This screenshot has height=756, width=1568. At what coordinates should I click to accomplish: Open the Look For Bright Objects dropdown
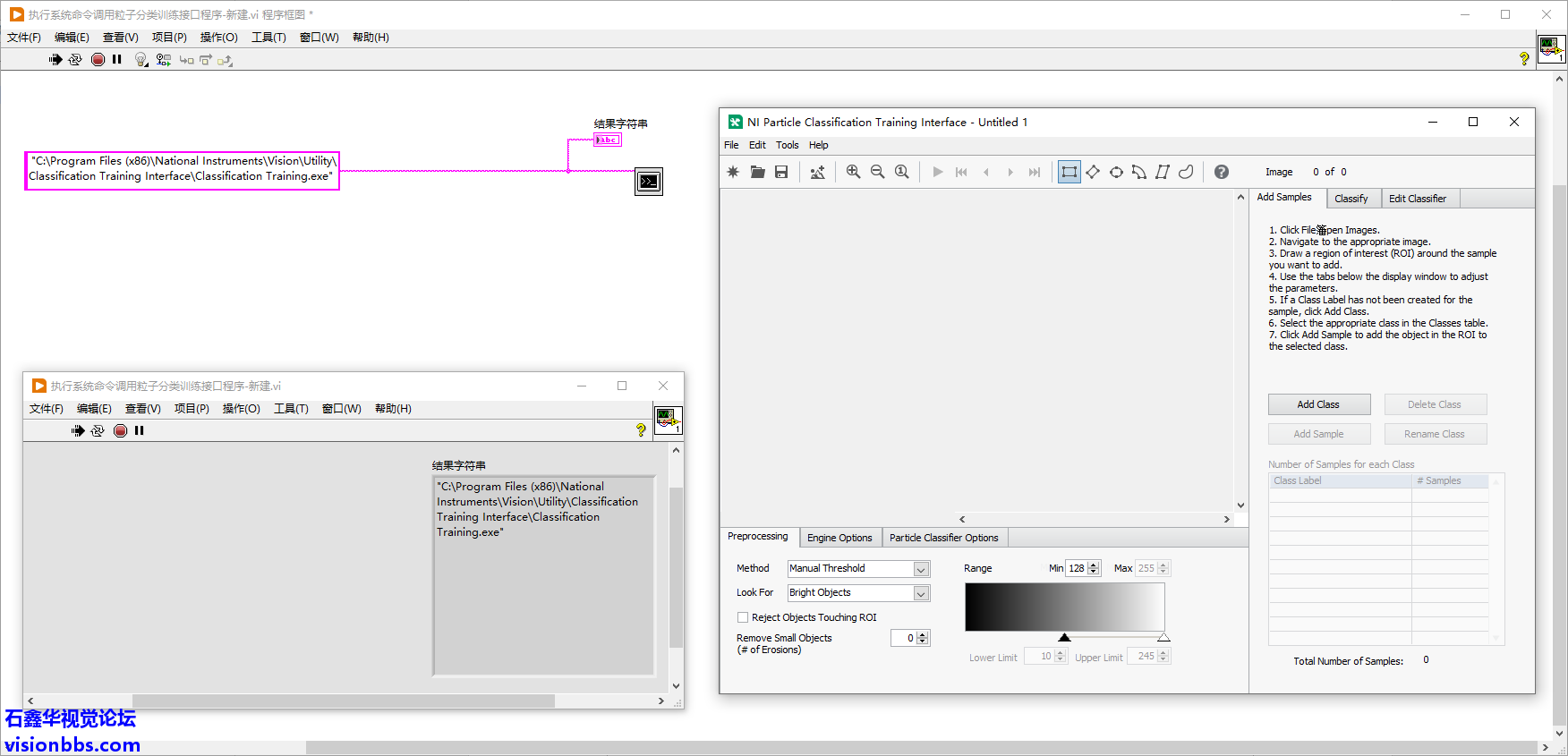pos(920,593)
